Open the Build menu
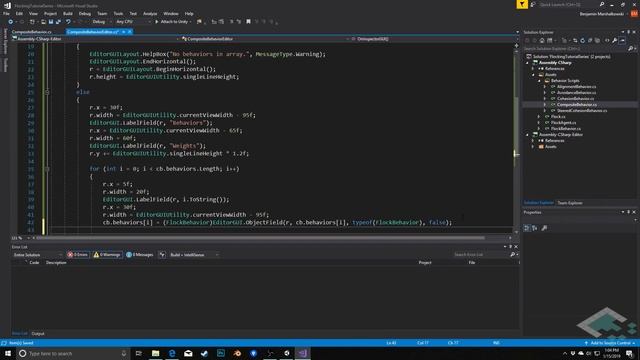This screenshot has height=360, width=640. pyautogui.click(x=68, y=13)
